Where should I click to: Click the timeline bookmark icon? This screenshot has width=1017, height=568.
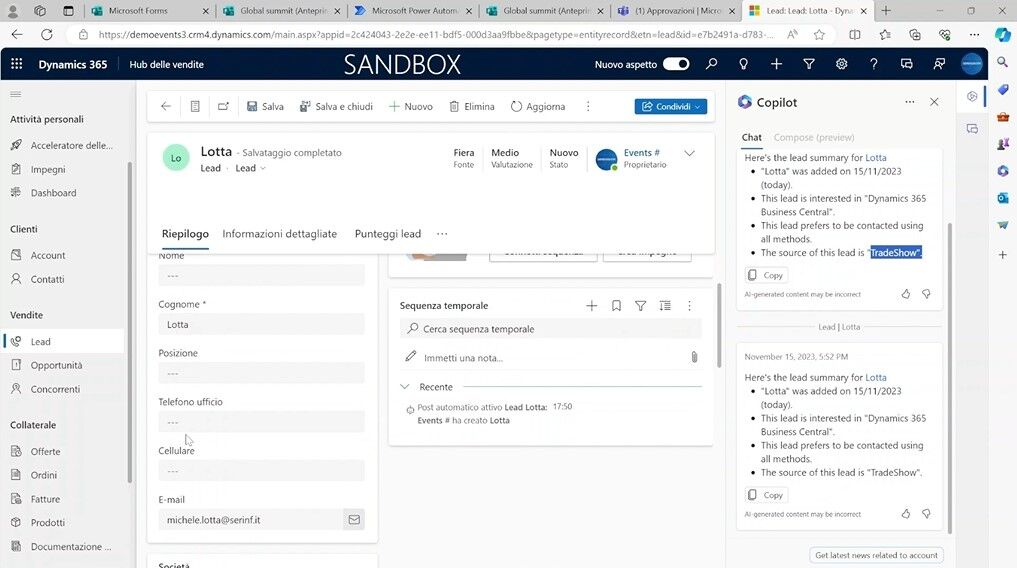[616, 306]
